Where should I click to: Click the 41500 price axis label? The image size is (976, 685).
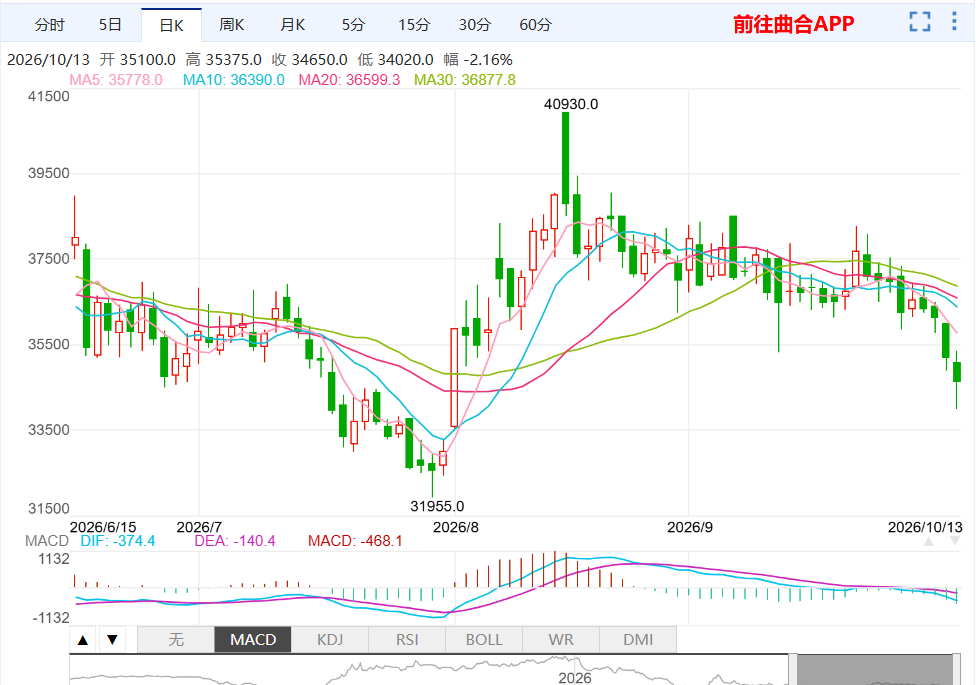[49, 97]
